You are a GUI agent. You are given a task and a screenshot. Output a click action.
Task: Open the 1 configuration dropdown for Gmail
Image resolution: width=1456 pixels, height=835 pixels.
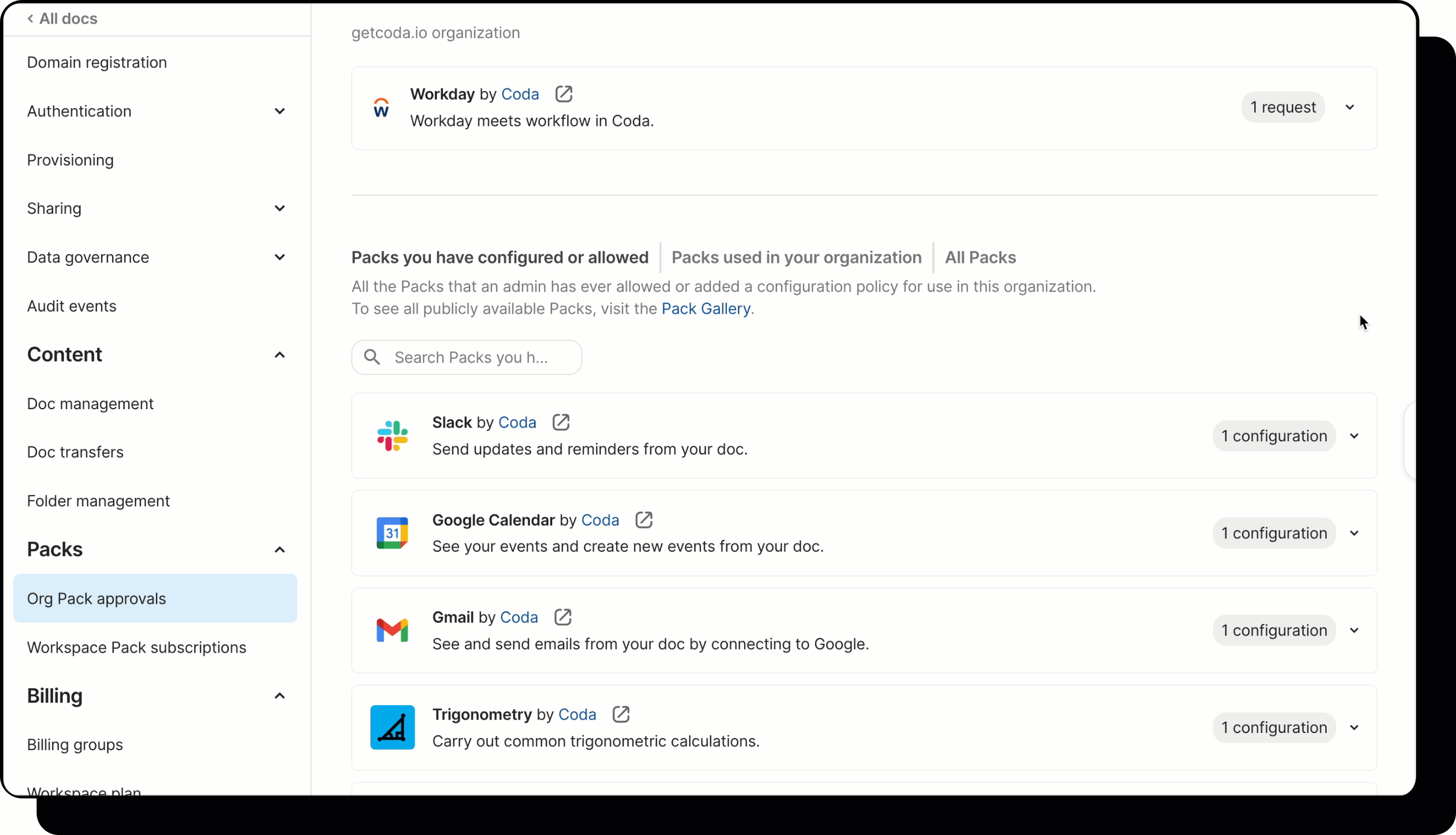pyautogui.click(x=1355, y=630)
